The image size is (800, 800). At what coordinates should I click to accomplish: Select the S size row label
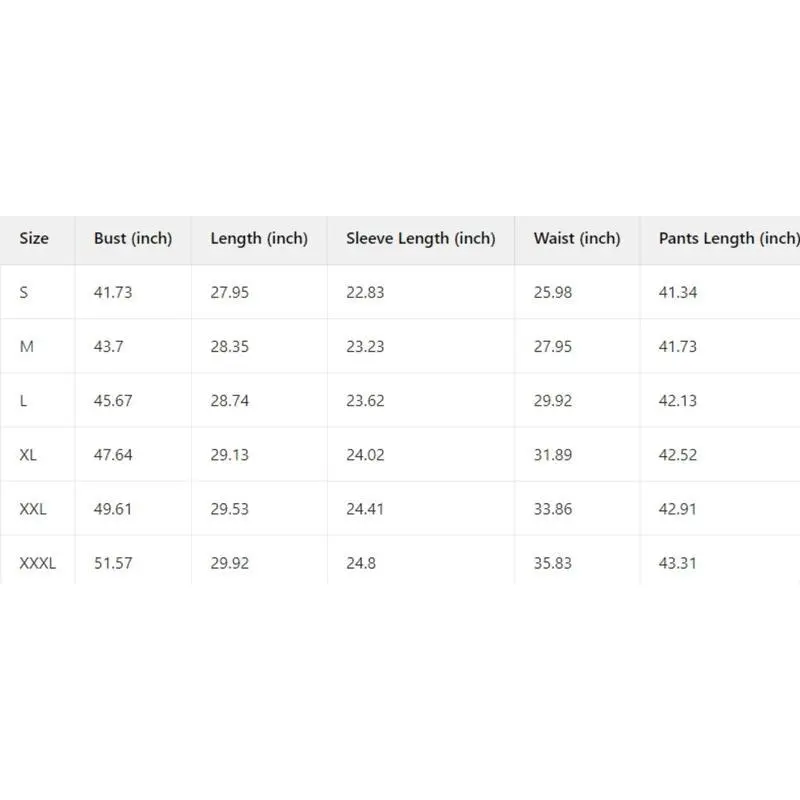pos(24,292)
